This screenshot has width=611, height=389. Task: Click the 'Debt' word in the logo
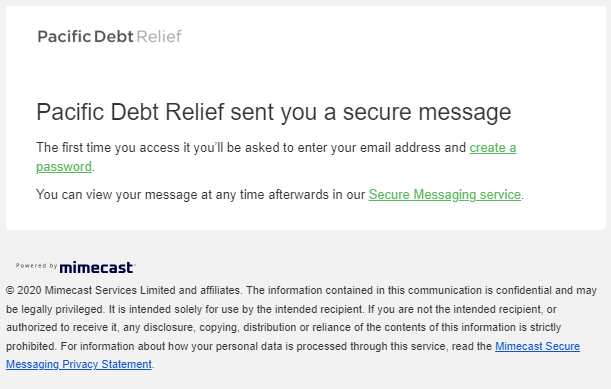tap(113, 37)
